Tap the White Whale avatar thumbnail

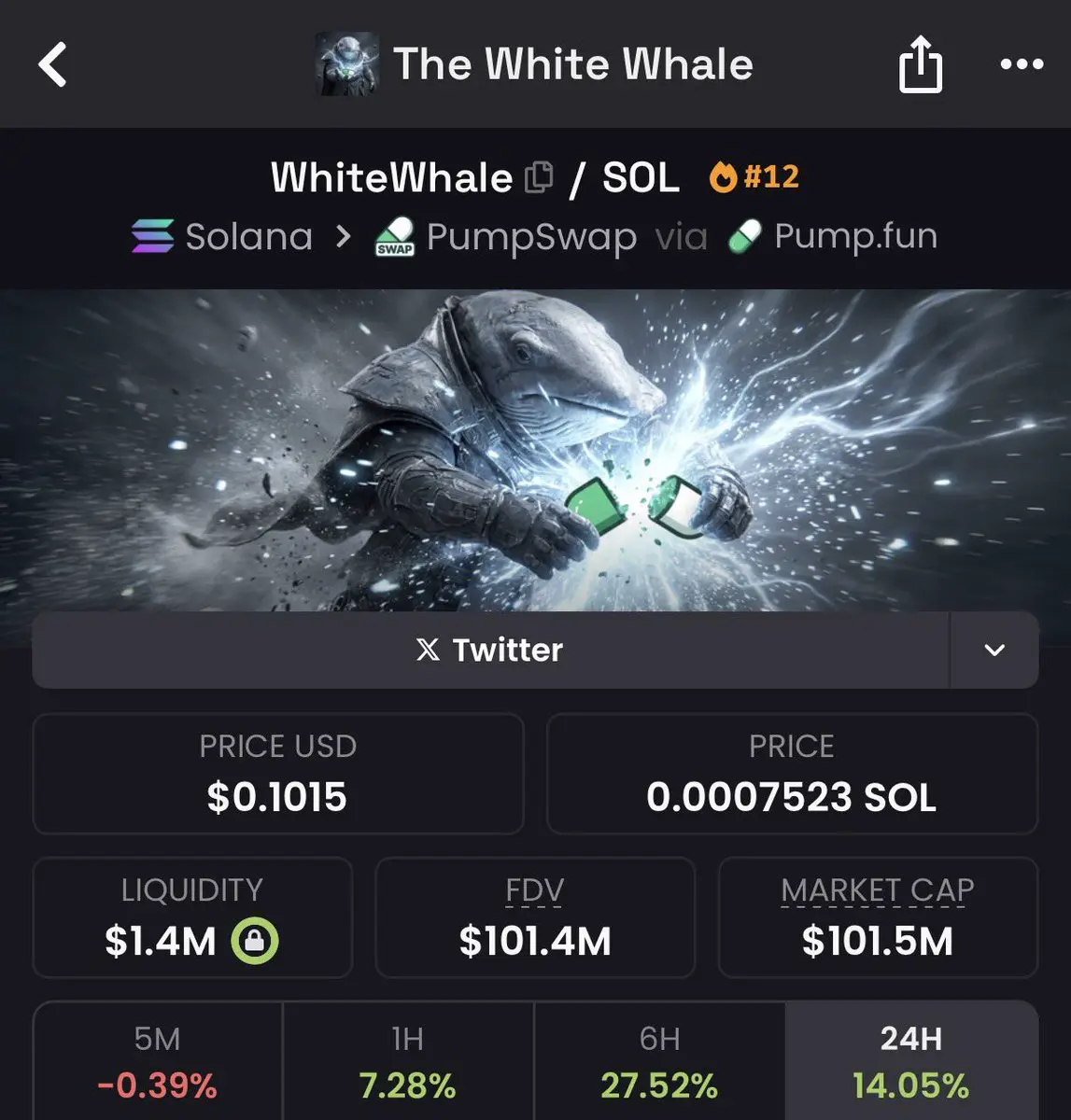click(347, 63)
